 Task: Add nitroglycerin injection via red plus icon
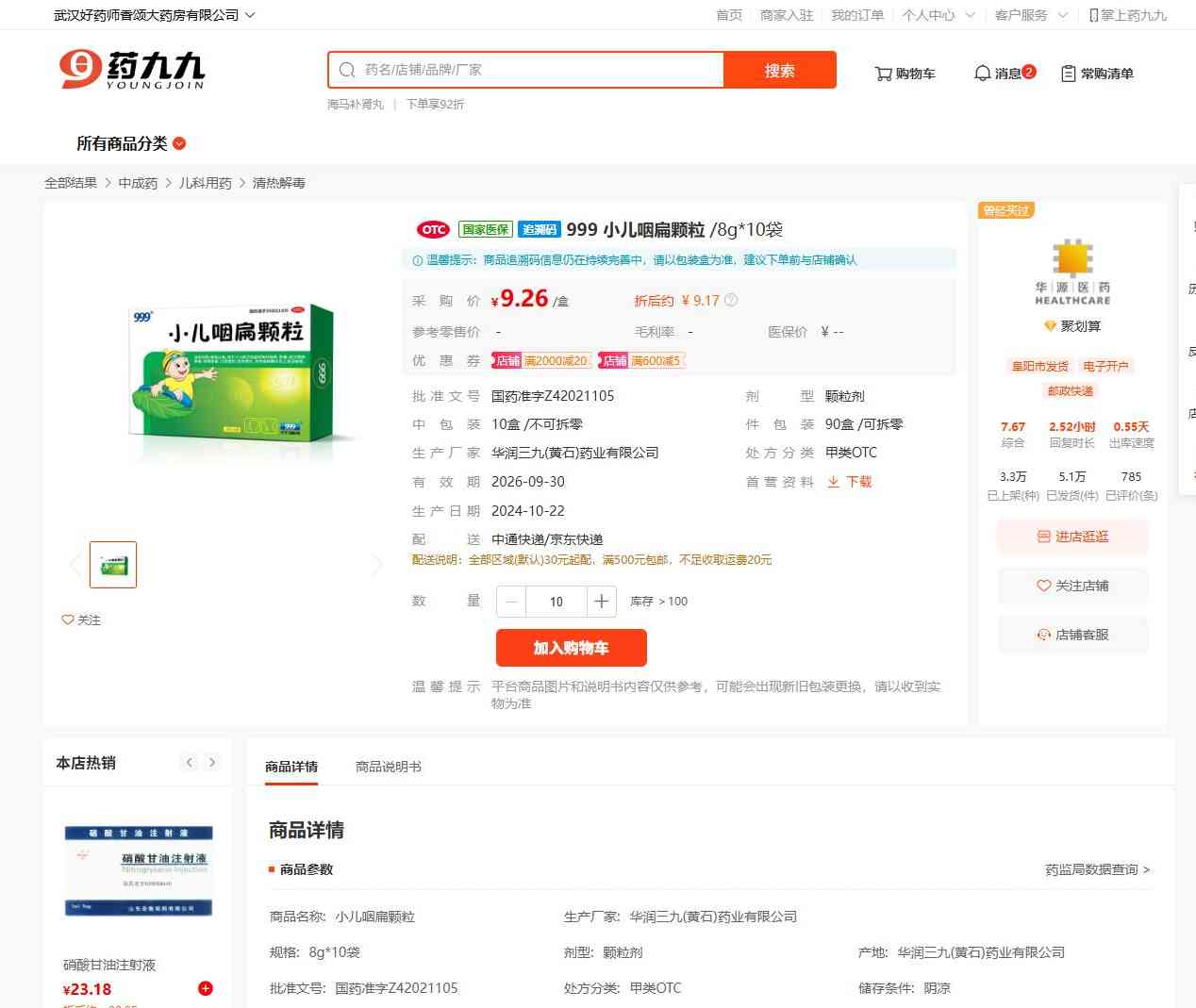(x=205, y=988)
